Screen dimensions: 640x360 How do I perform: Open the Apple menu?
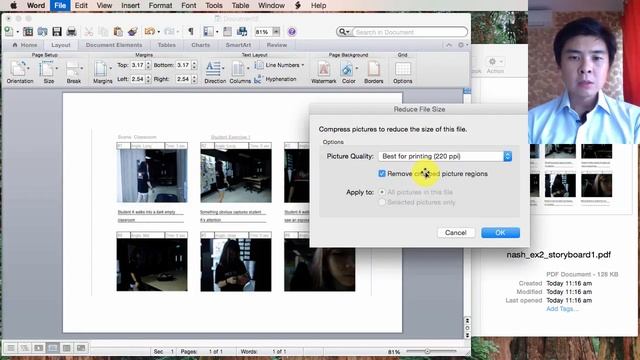13,5
